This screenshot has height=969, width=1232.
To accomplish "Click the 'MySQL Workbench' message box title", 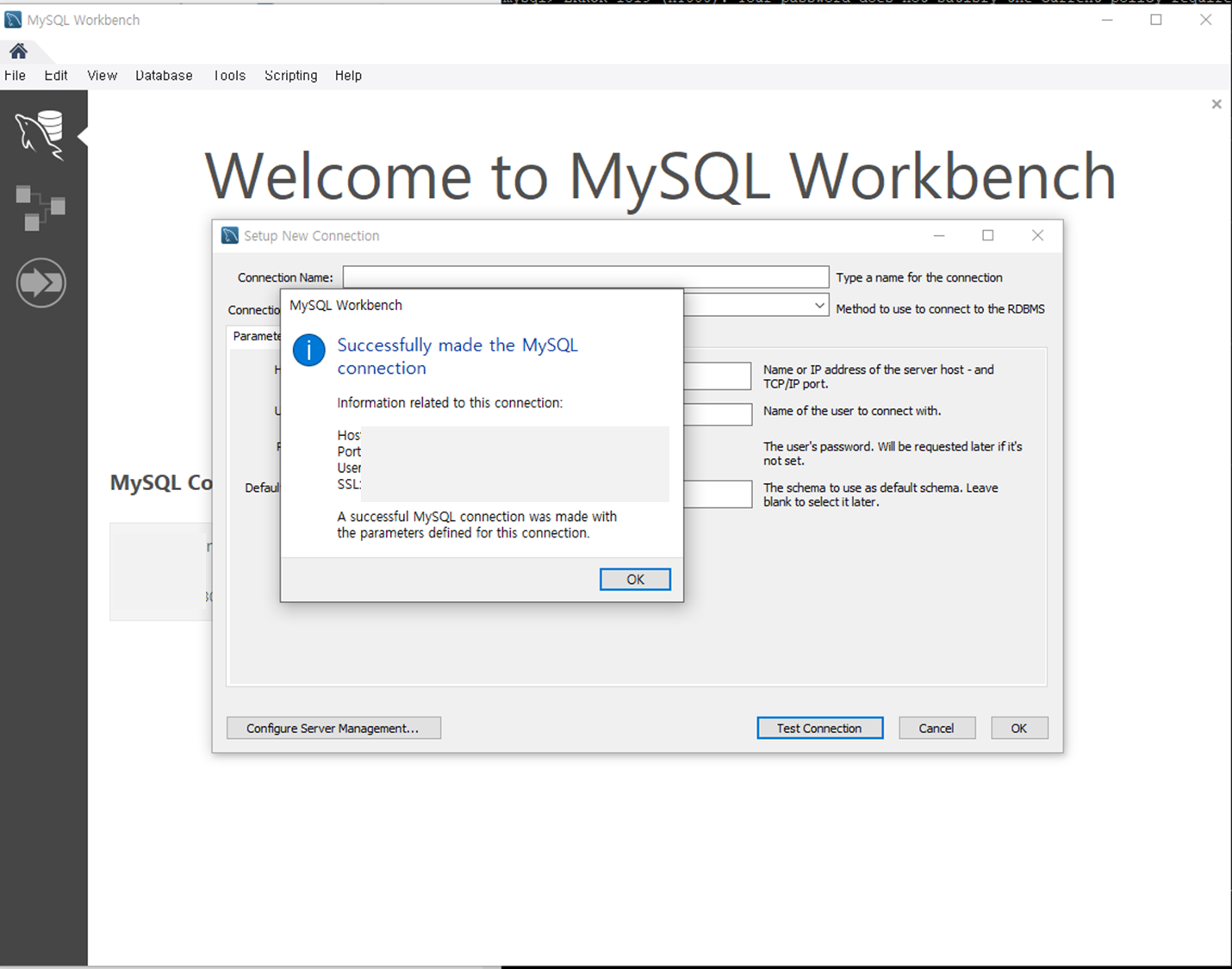I will click(345, 305).
